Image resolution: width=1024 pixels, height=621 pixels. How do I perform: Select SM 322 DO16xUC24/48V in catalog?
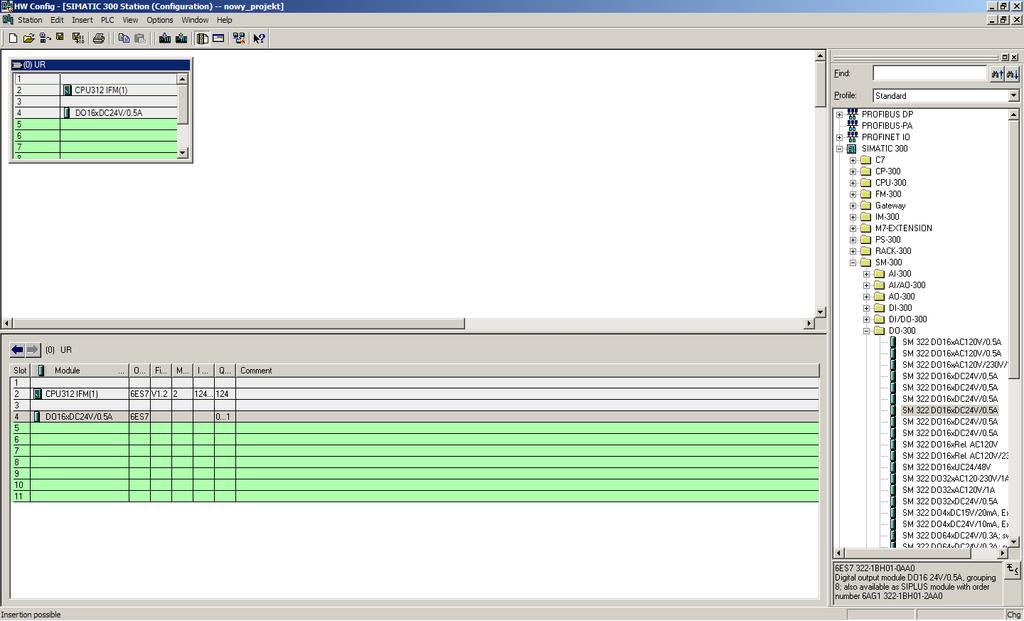(946, 468)
